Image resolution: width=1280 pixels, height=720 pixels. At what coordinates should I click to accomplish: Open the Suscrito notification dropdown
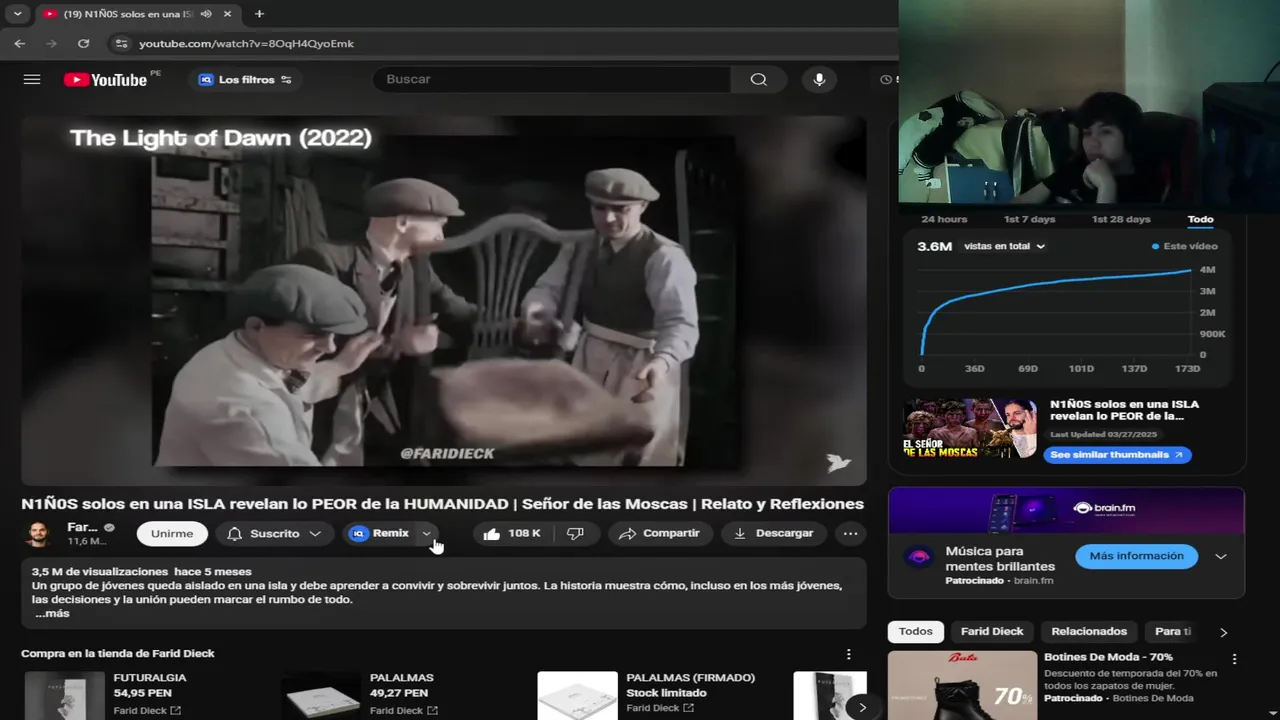pos(274,533)
